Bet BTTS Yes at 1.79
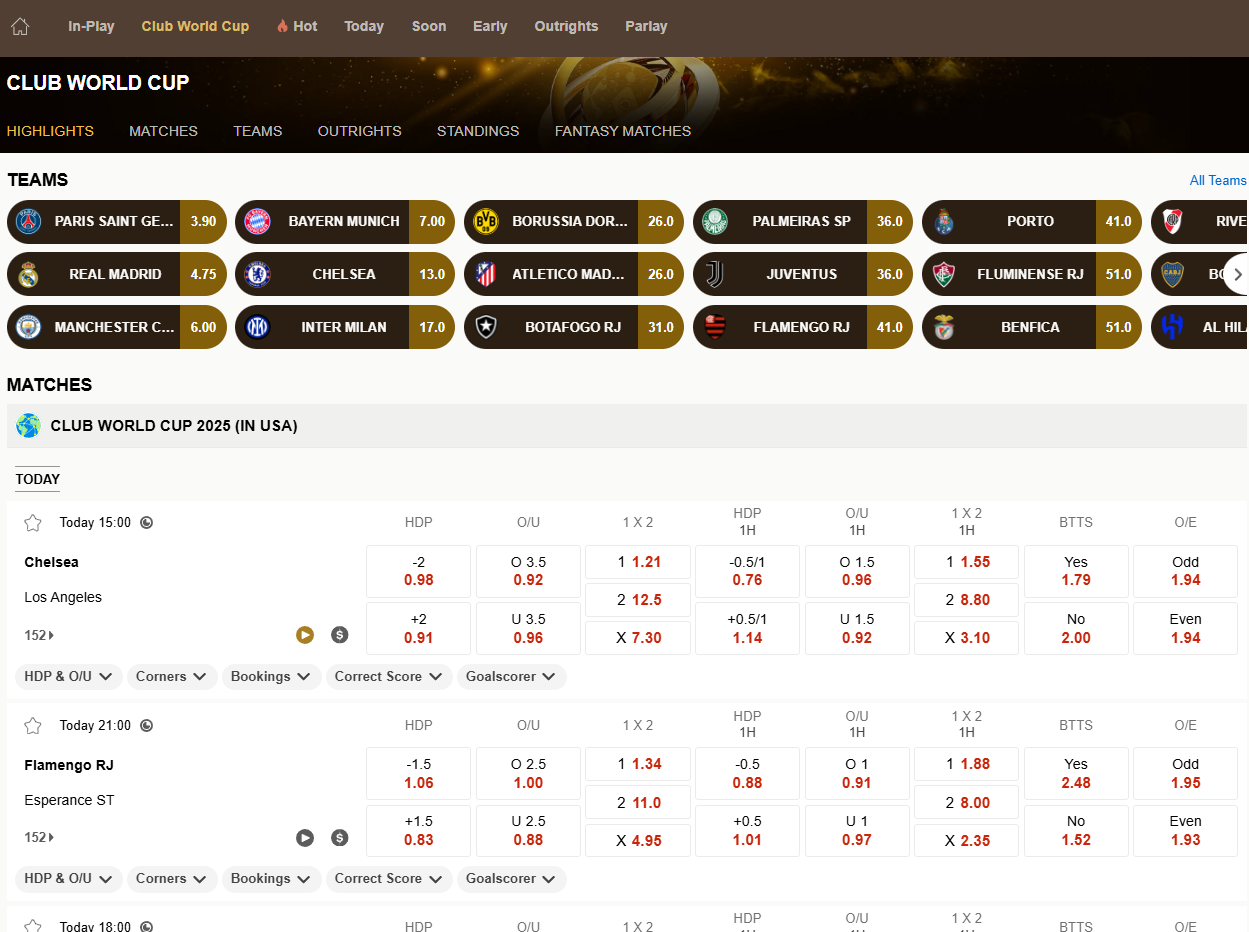 tap(1076, 571)
